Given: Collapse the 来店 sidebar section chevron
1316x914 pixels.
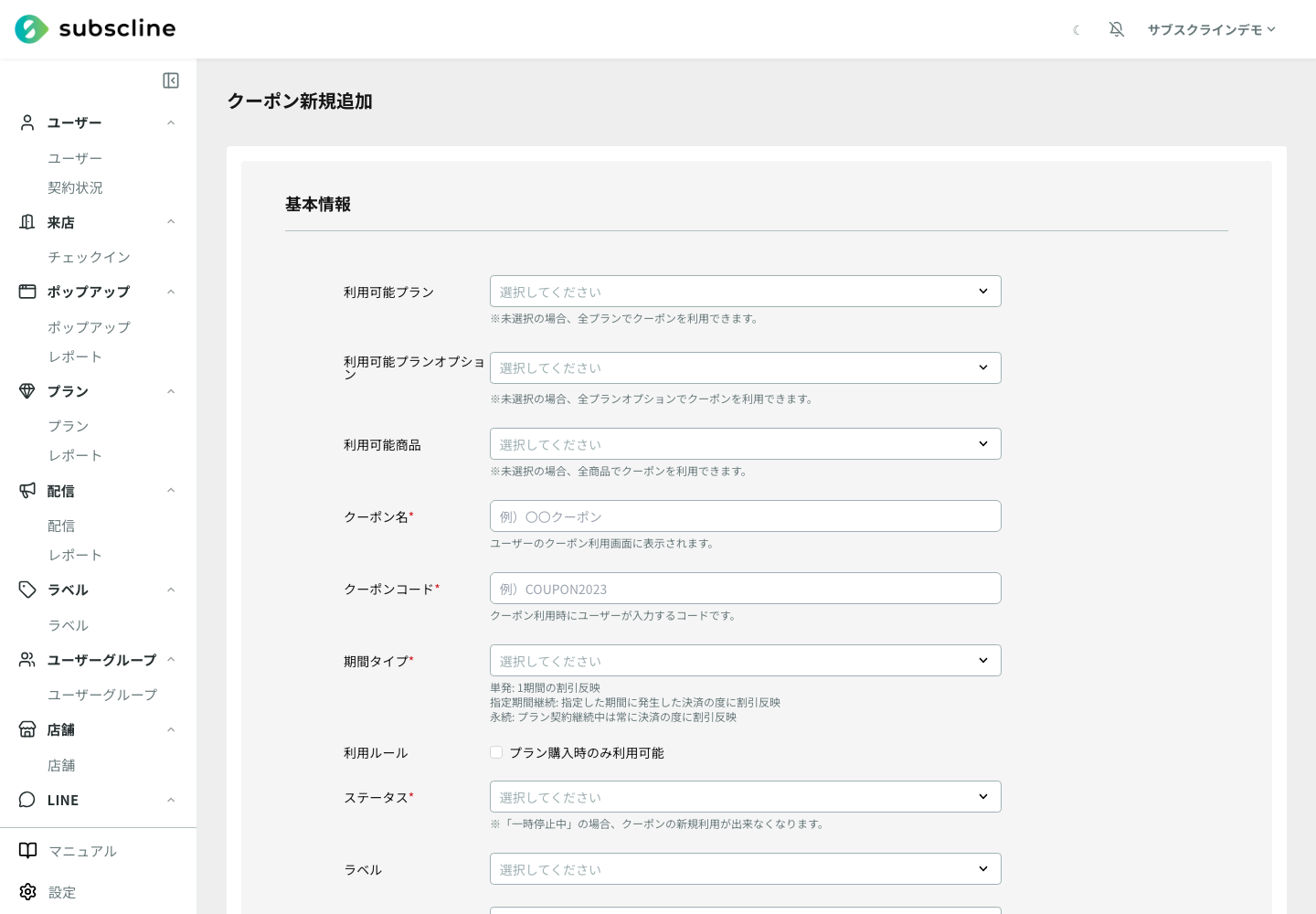Looking at the screenshot, I should 171,222.
